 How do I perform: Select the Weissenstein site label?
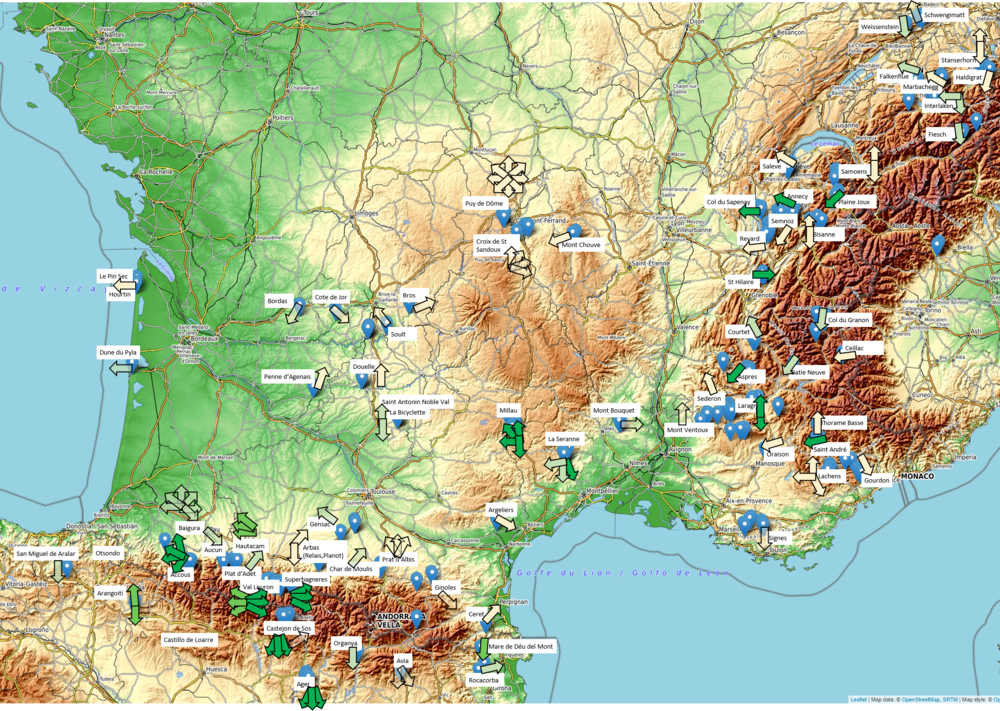(879, 27)
